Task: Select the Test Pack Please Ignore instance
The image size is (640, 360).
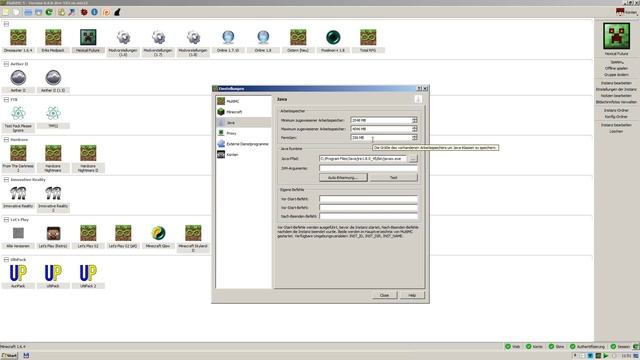Action: click(x=18, y=113)
